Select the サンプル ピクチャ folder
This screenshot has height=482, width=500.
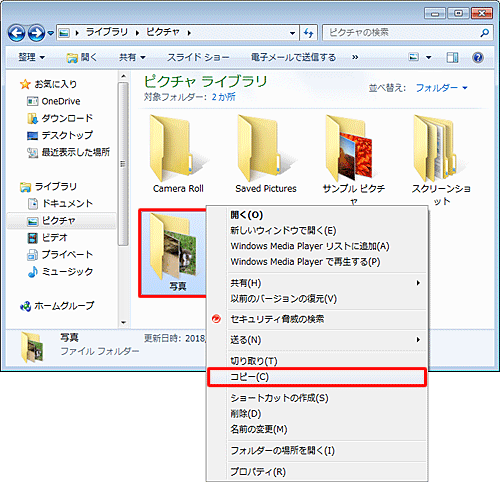click(353, 159)
